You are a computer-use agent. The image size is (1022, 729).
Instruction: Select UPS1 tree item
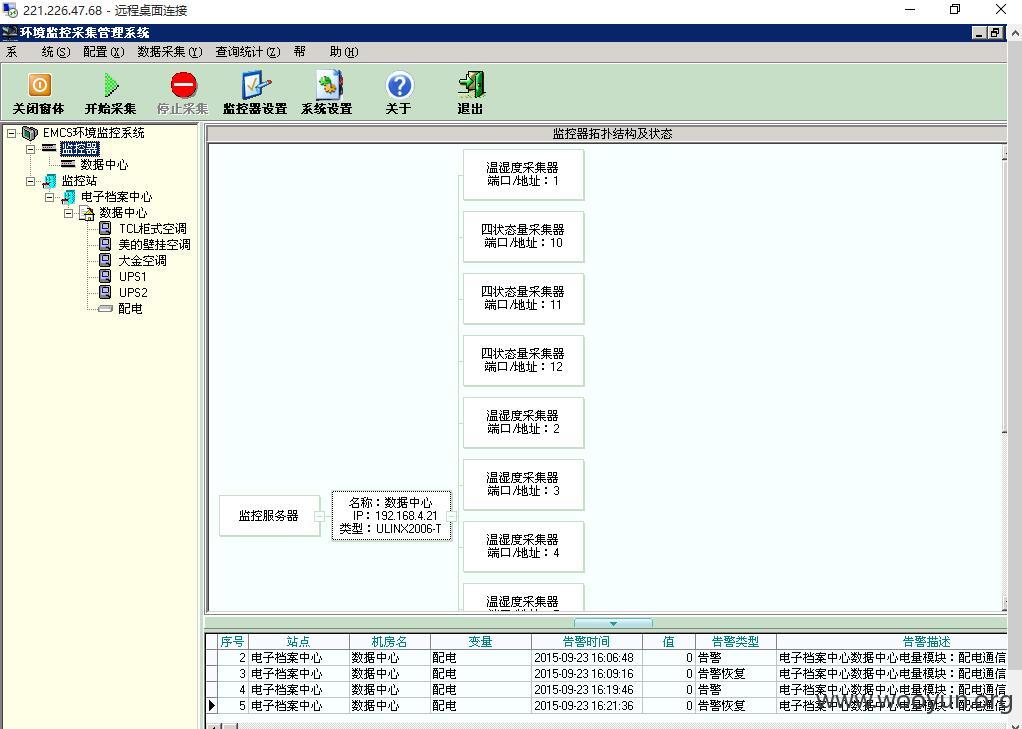point(132,276)
